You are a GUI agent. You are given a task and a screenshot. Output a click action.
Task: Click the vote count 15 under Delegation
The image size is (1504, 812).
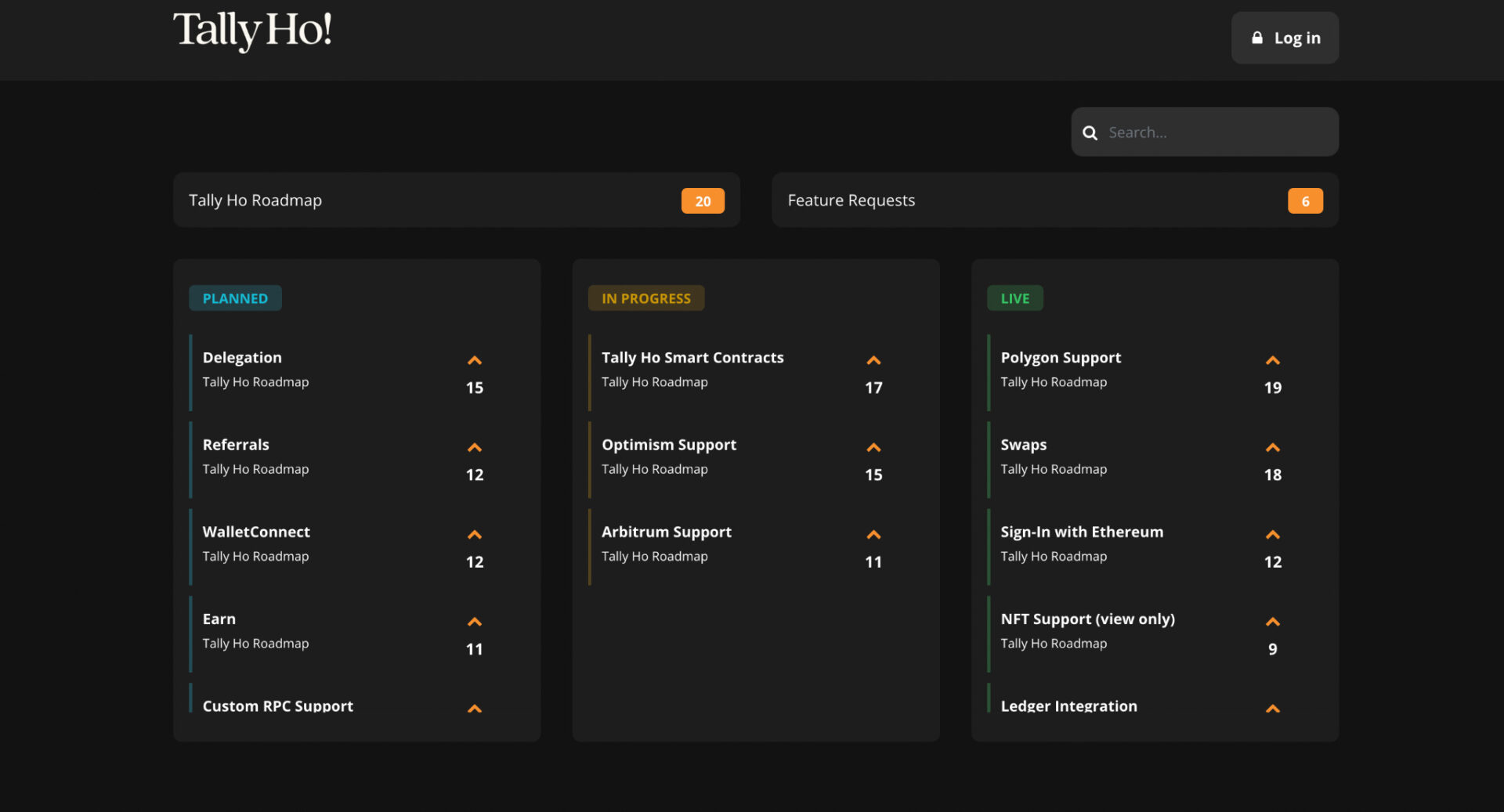475,388
